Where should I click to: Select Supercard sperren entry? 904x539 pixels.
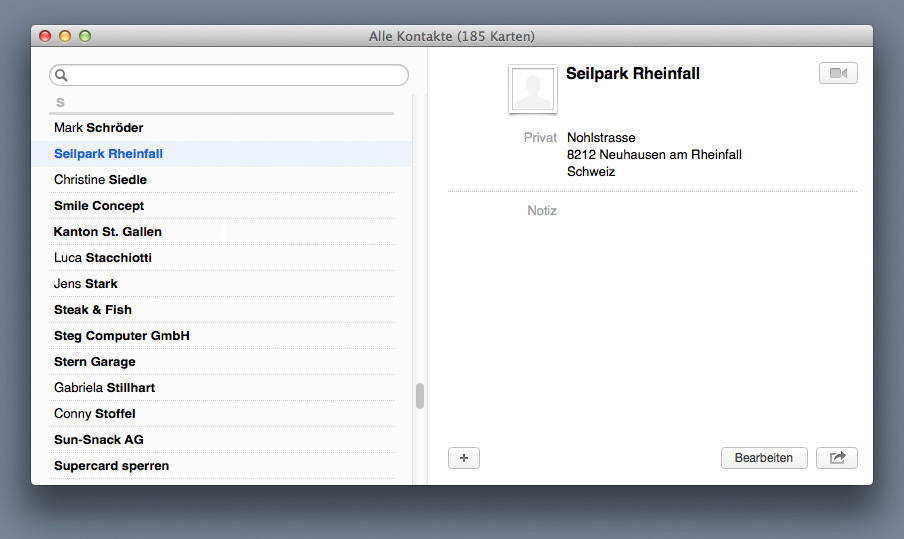(x=222, y=465)
